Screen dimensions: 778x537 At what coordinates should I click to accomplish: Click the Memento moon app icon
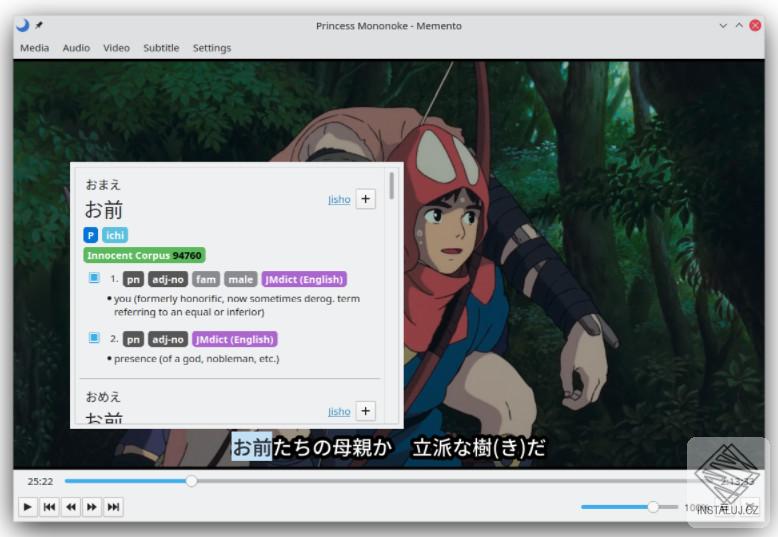(22, 25)
